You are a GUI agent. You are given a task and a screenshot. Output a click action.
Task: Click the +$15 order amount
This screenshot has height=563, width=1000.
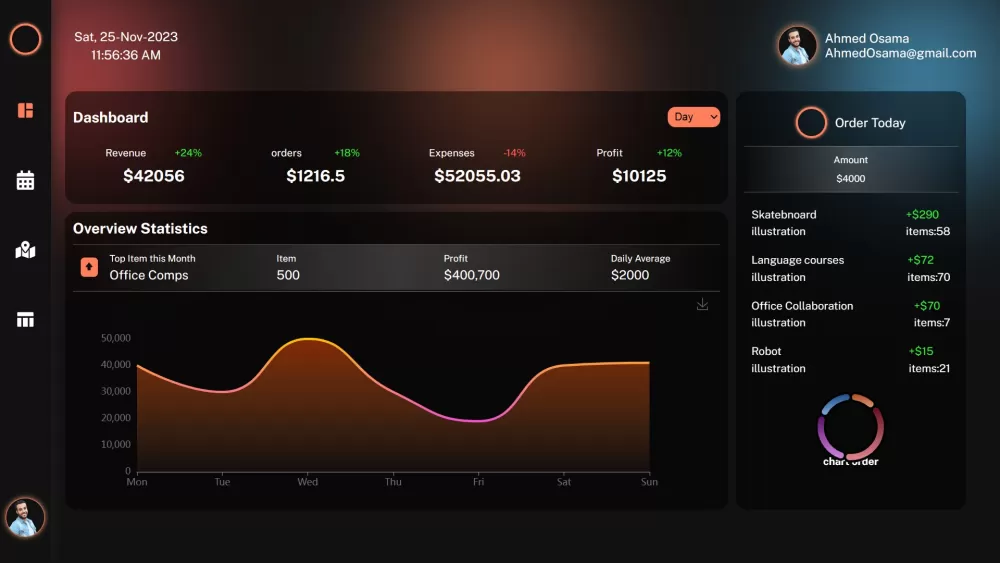(x=921, y=351)
